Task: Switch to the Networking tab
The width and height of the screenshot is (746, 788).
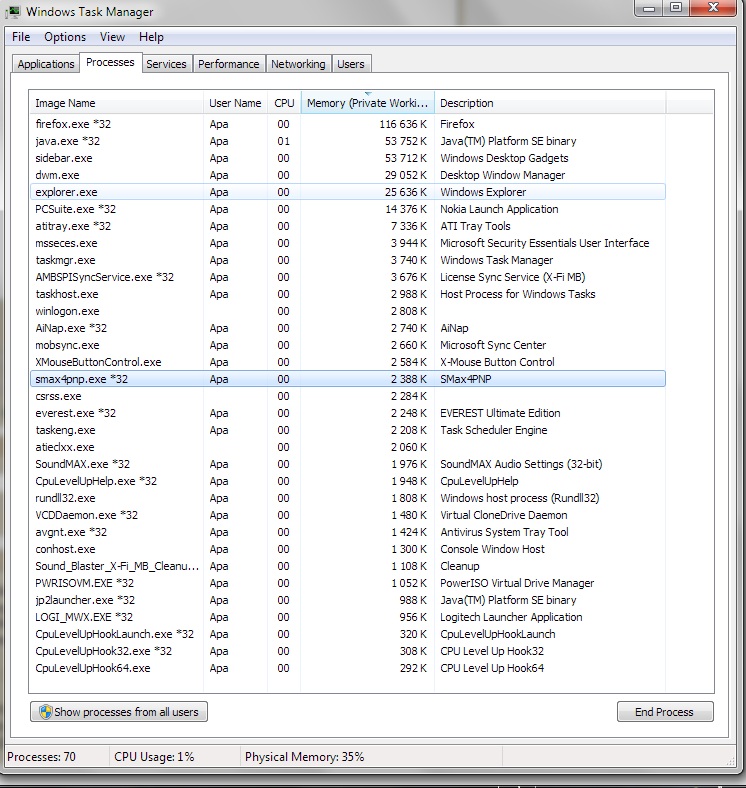Action: tap(298, 64)
